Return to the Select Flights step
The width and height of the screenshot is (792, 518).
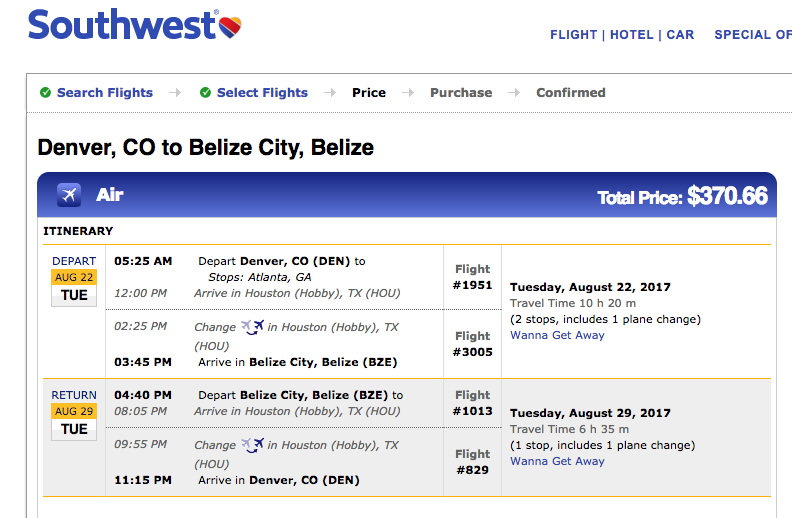(x=262, y=93)
